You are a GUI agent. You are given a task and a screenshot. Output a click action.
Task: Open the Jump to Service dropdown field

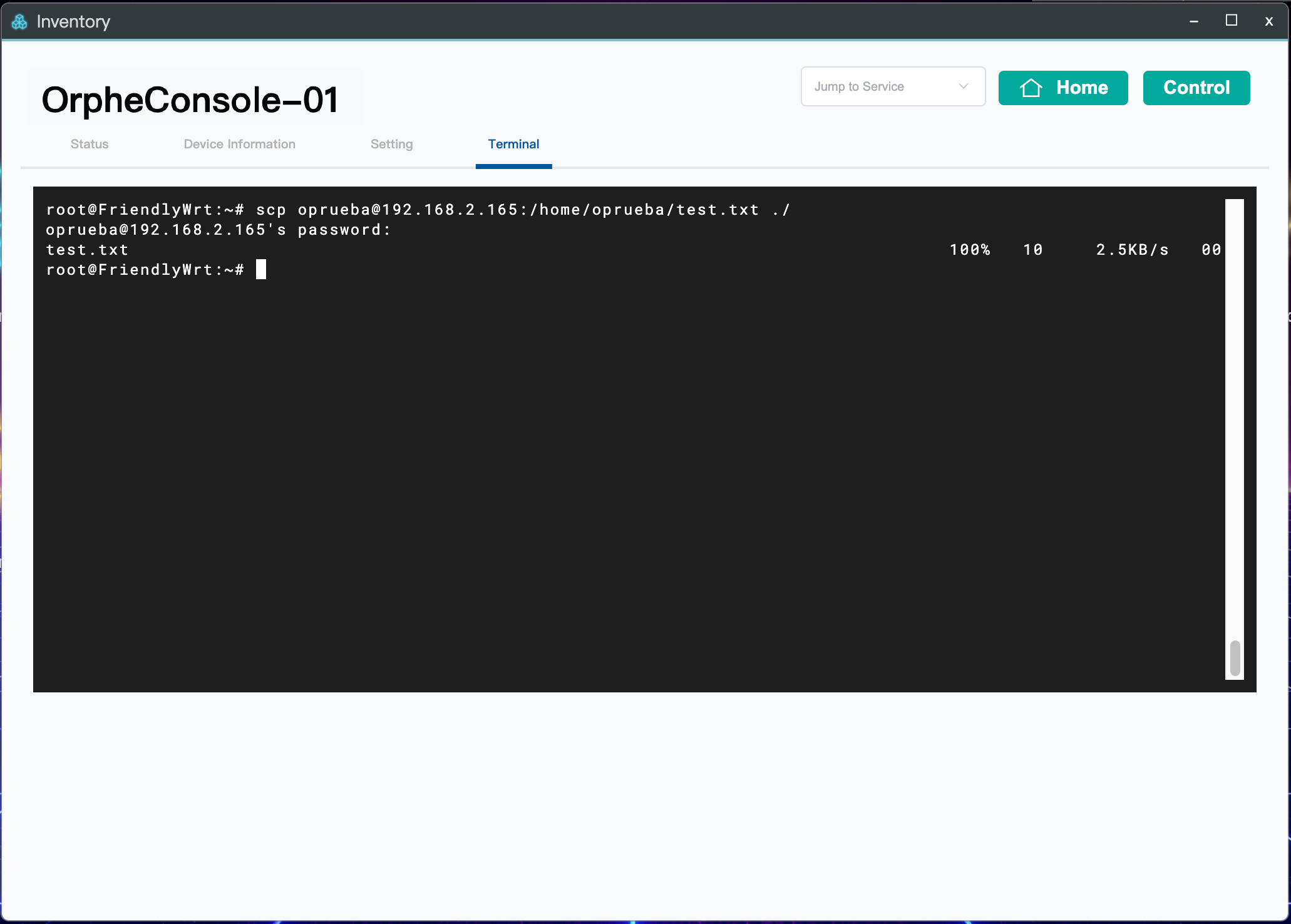click(877, 86)
